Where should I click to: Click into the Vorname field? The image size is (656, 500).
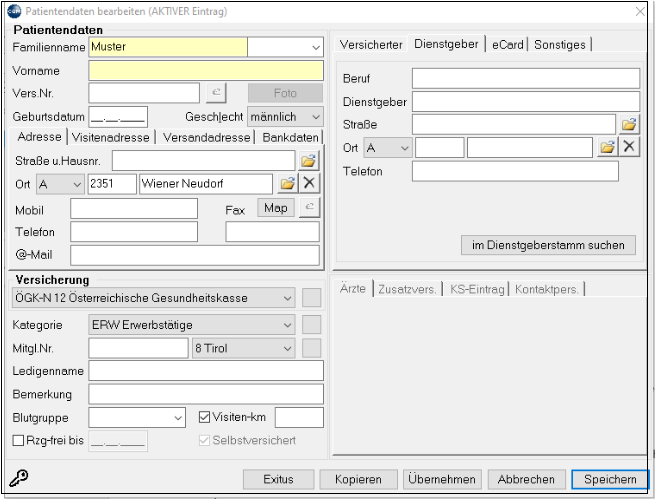coord(206,70)
